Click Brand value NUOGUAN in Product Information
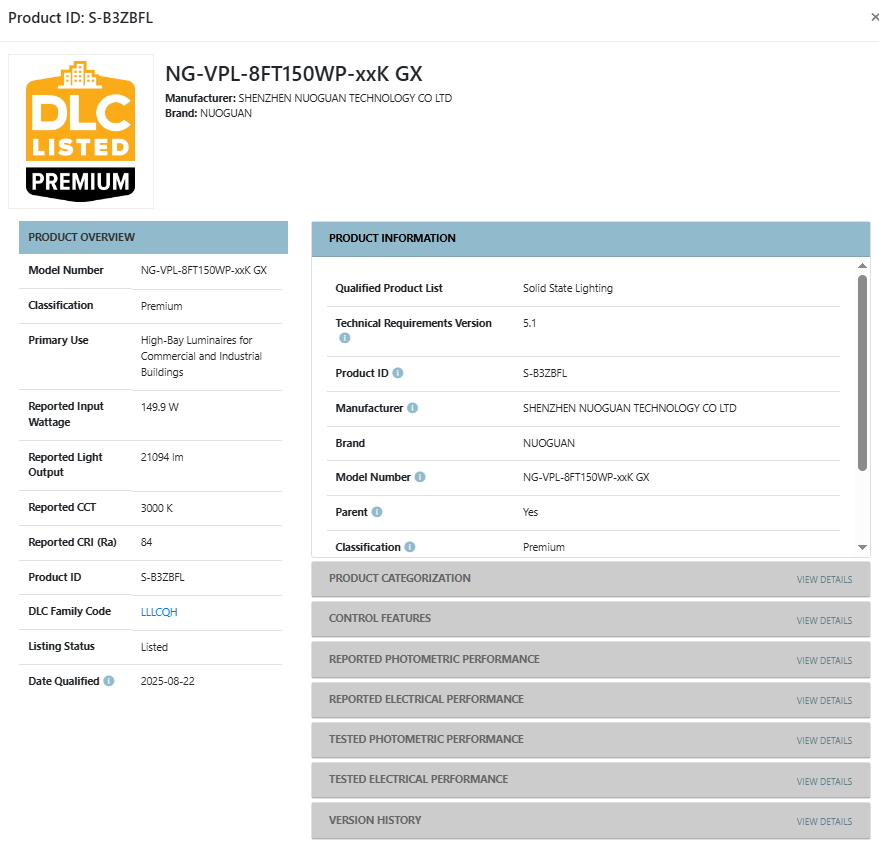This screenshot has width=879, height=860. (549, 443)
